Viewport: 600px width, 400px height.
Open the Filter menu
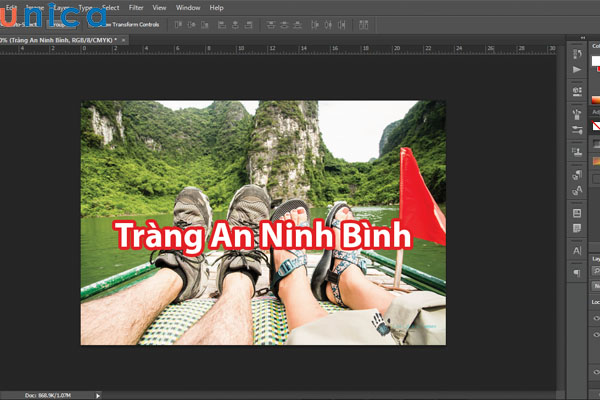point(136,8)
